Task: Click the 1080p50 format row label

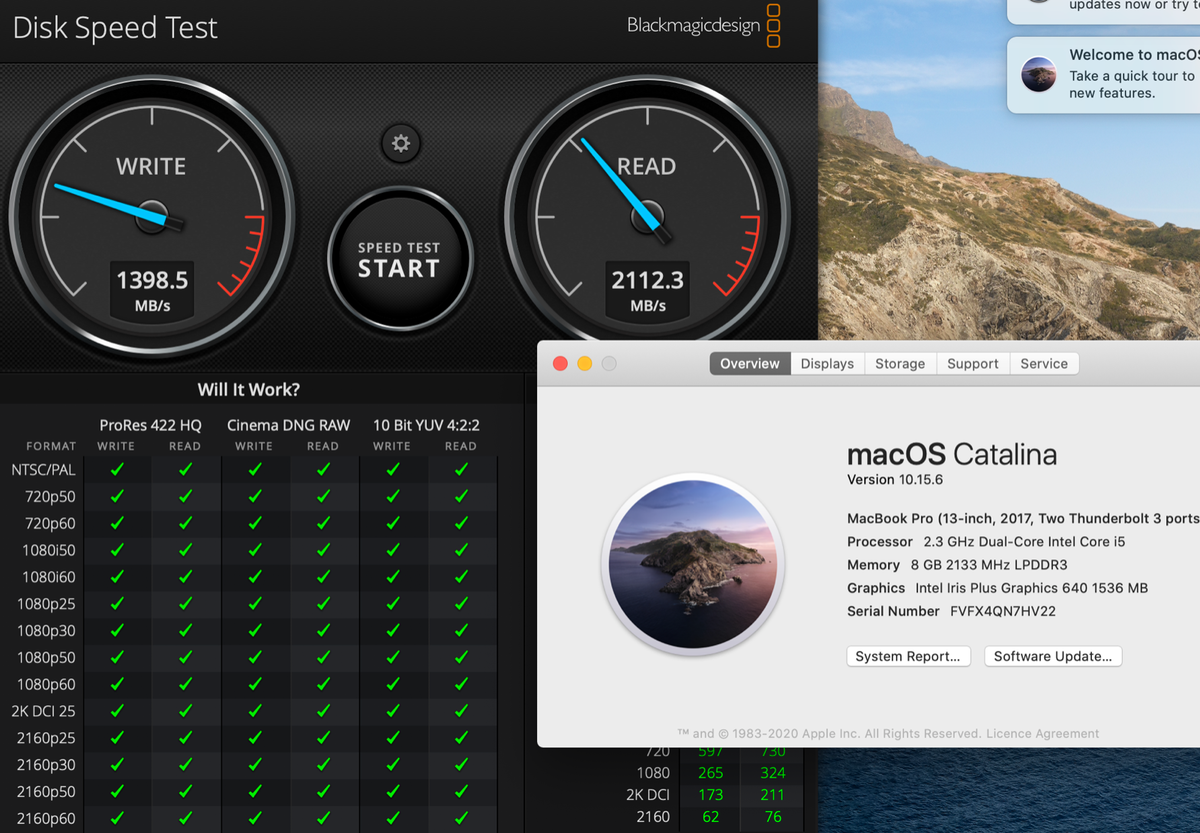Action: coord(46,658)
